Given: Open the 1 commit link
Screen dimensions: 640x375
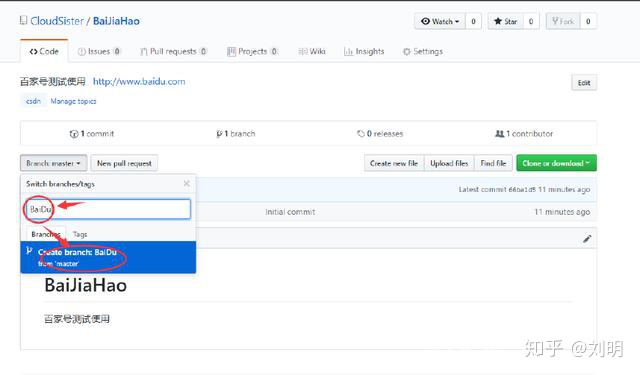Looking at the screenshot, I should [x=92, y=133].
